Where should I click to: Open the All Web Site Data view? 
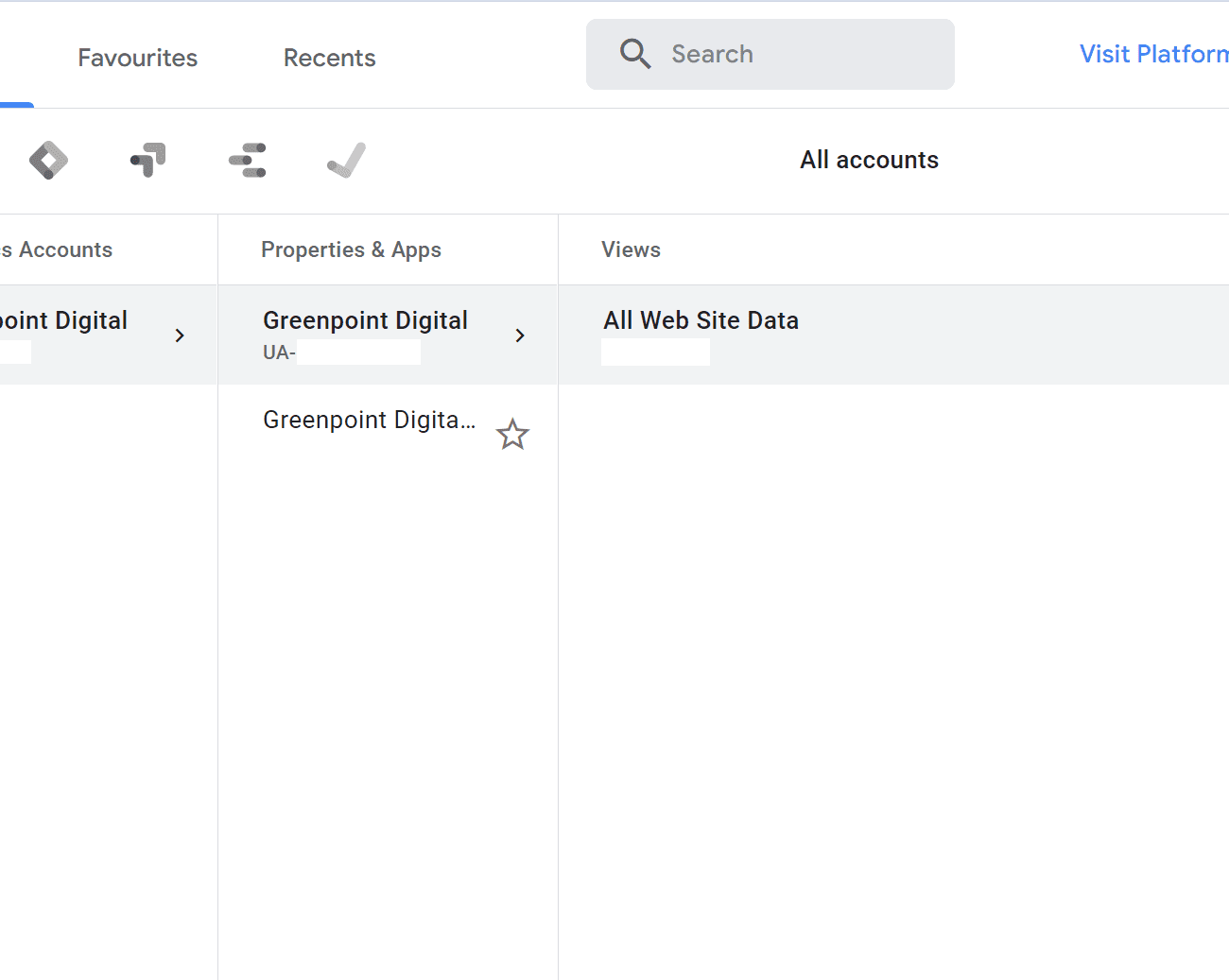point(893,335)
